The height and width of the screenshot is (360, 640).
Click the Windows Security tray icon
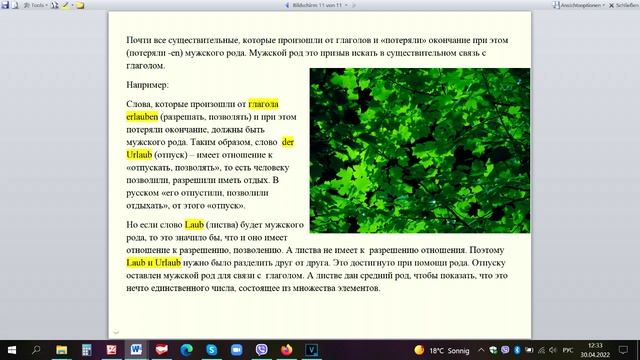(493, 350)
